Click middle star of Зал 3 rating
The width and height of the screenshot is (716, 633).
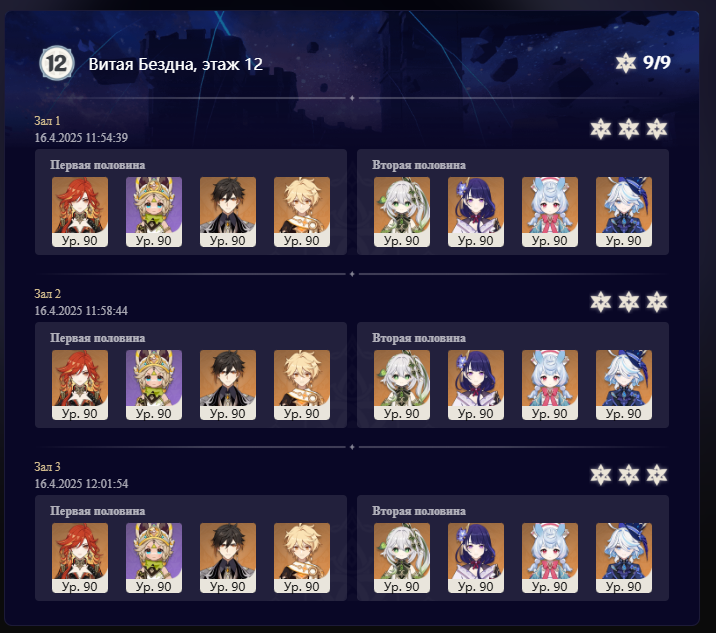point(629,475)
